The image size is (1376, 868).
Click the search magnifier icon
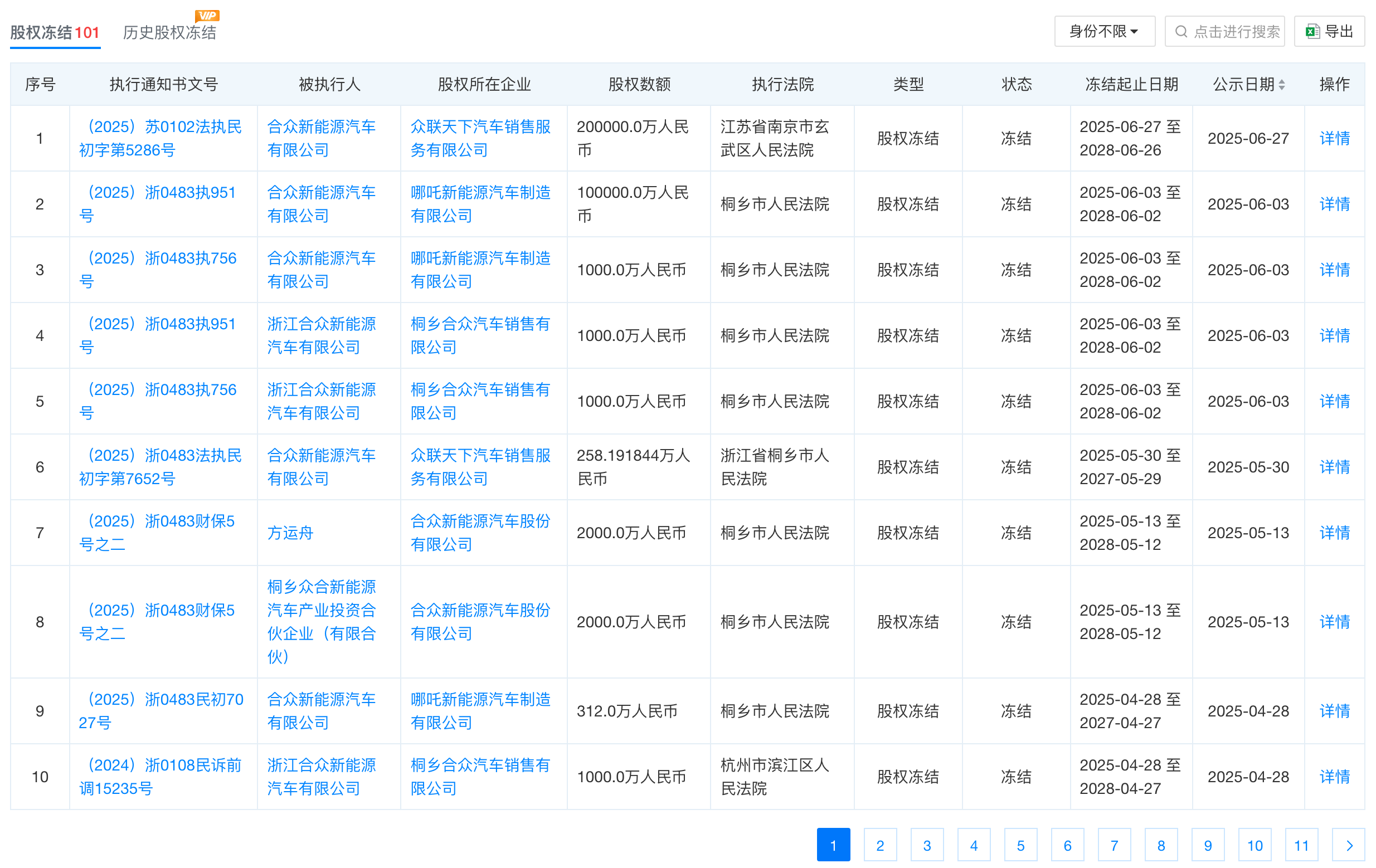click(x=1180, y=31)
